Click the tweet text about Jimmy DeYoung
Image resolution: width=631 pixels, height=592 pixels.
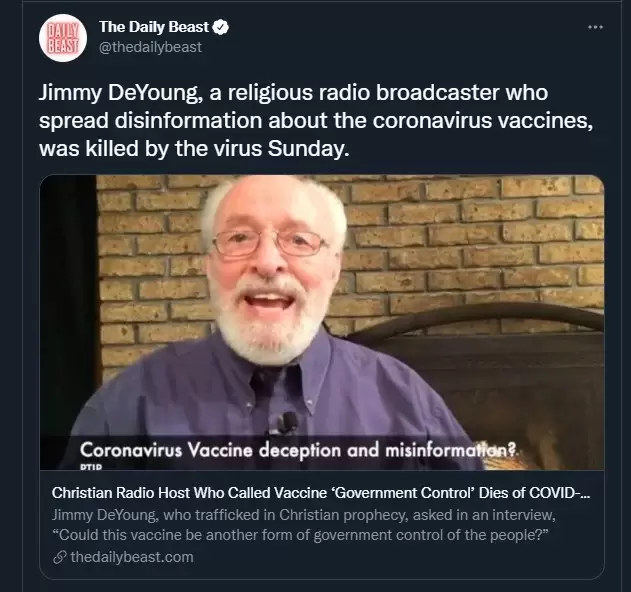316,120
